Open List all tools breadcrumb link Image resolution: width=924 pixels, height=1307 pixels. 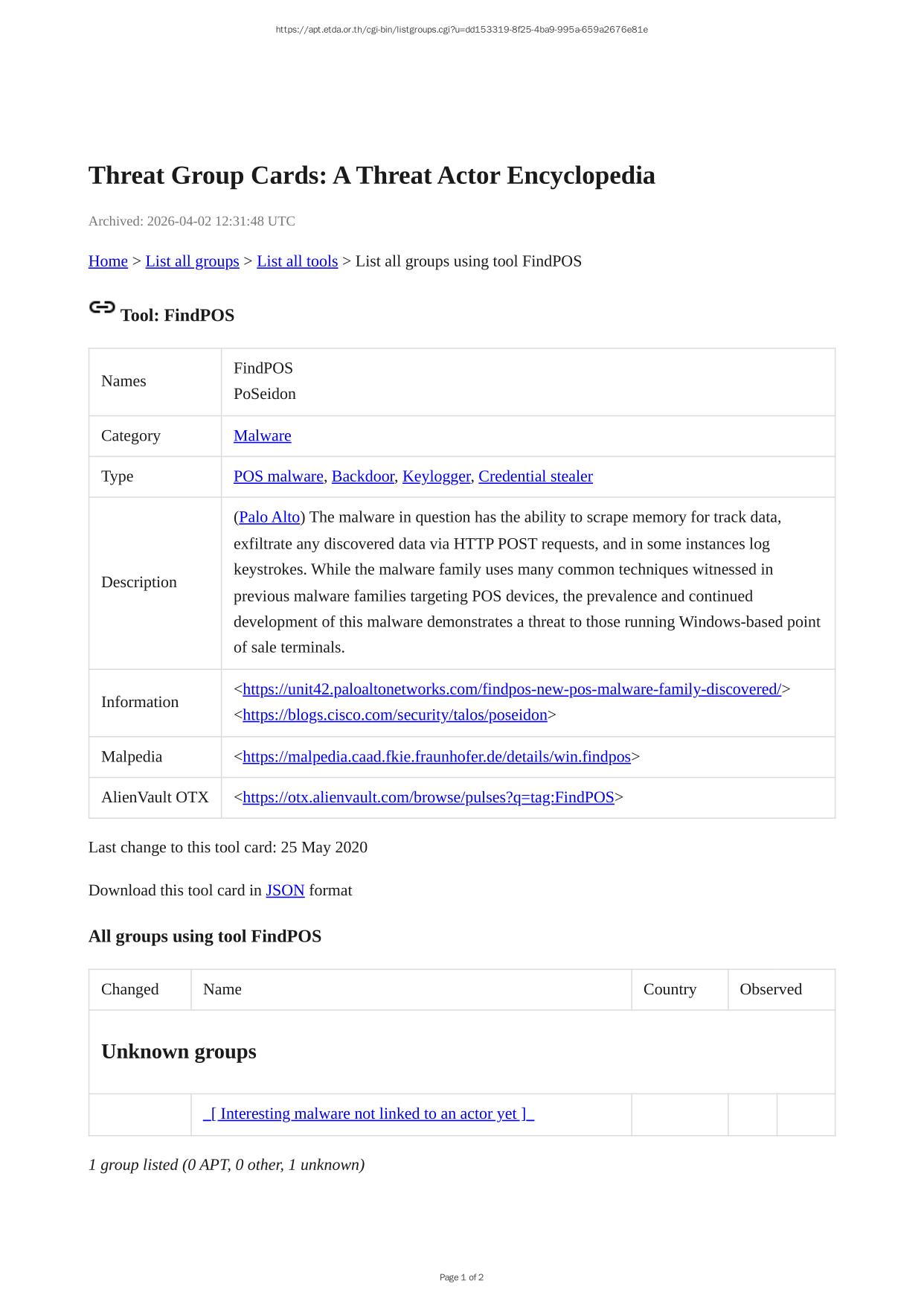(x=297, y=261)
